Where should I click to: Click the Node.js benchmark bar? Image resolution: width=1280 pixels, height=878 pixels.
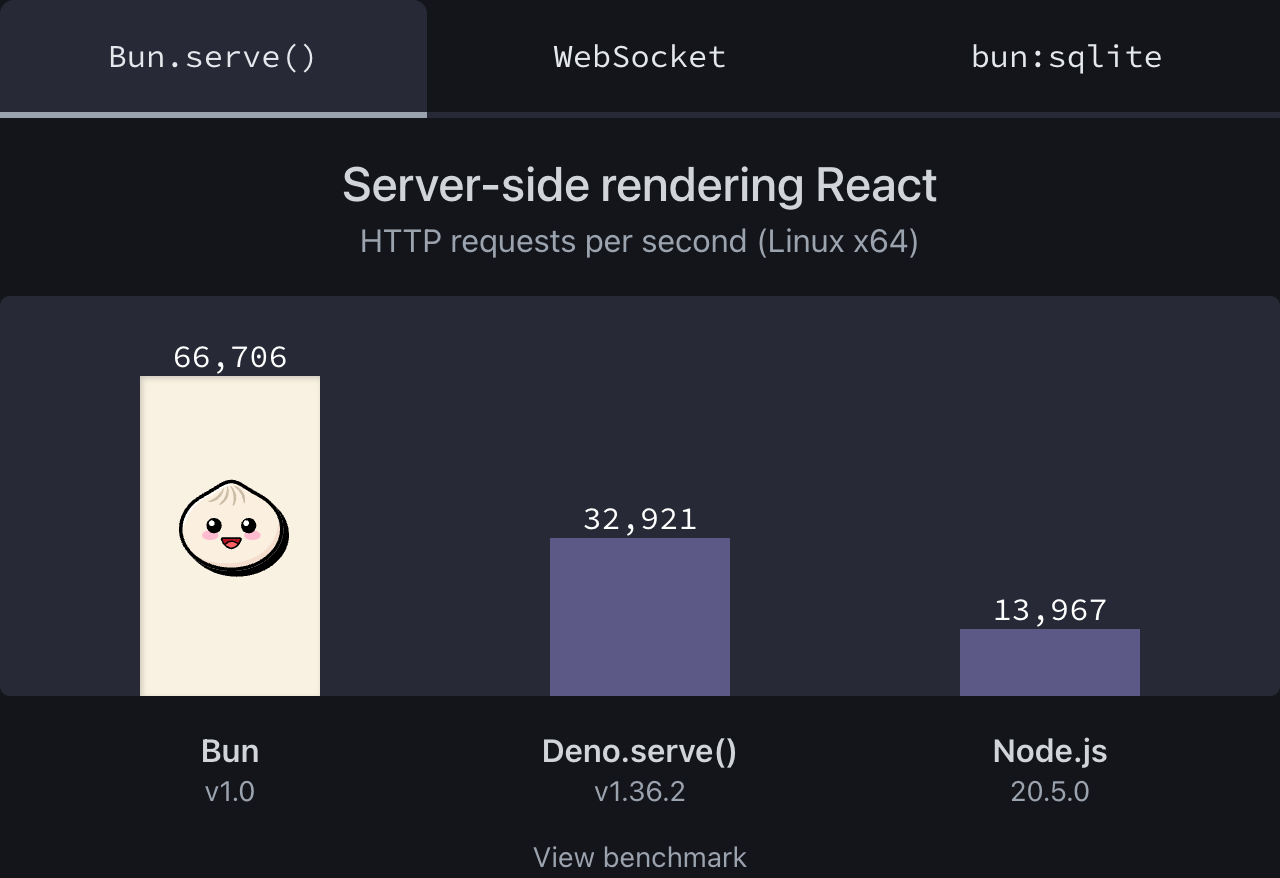[1049, 660]
